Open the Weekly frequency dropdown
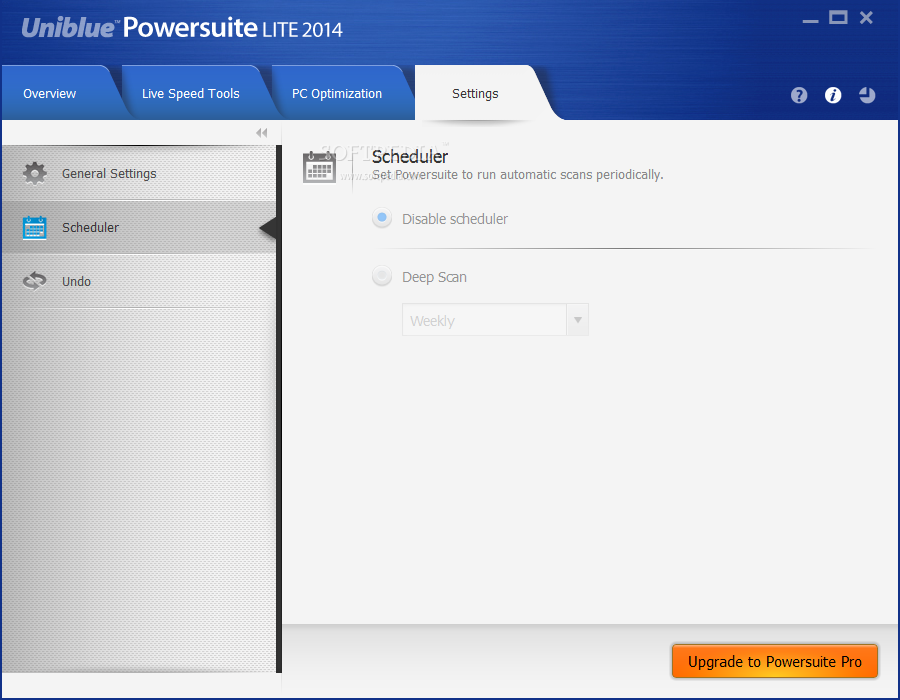Viewport: 900px width, 700px height. point(495,320)
